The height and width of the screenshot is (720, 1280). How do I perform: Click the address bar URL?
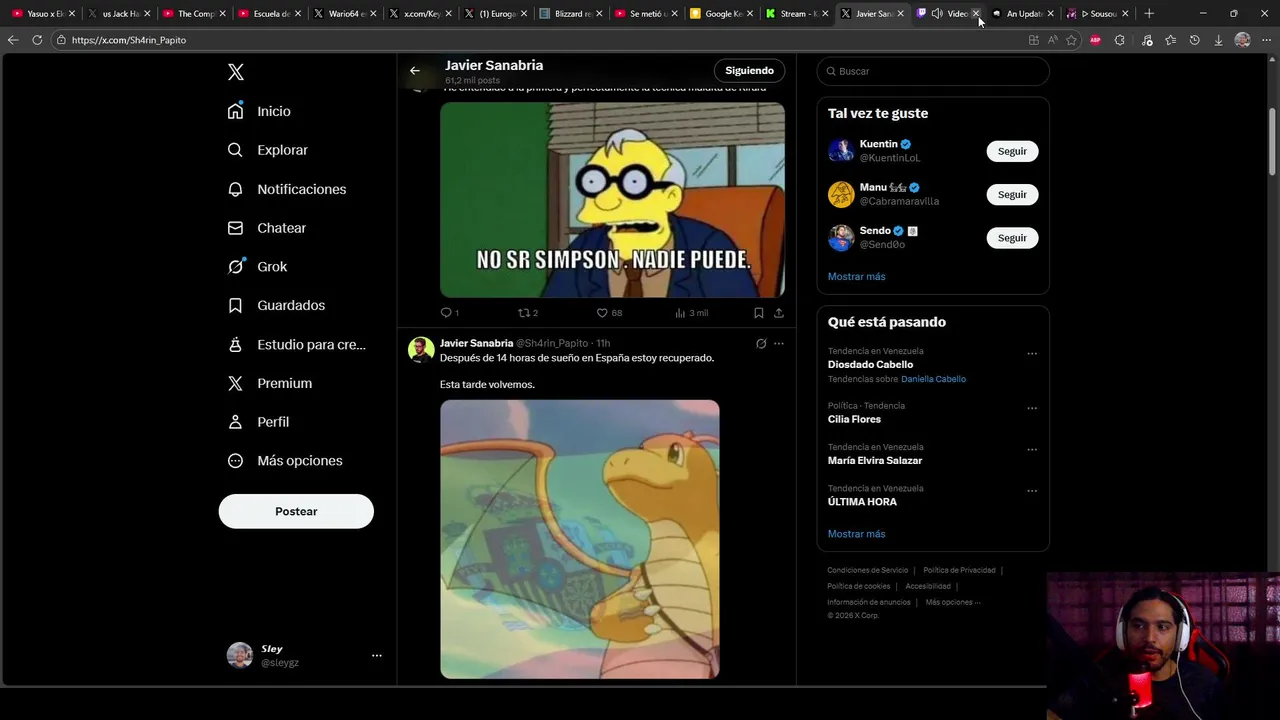click(x=129, y=40)
